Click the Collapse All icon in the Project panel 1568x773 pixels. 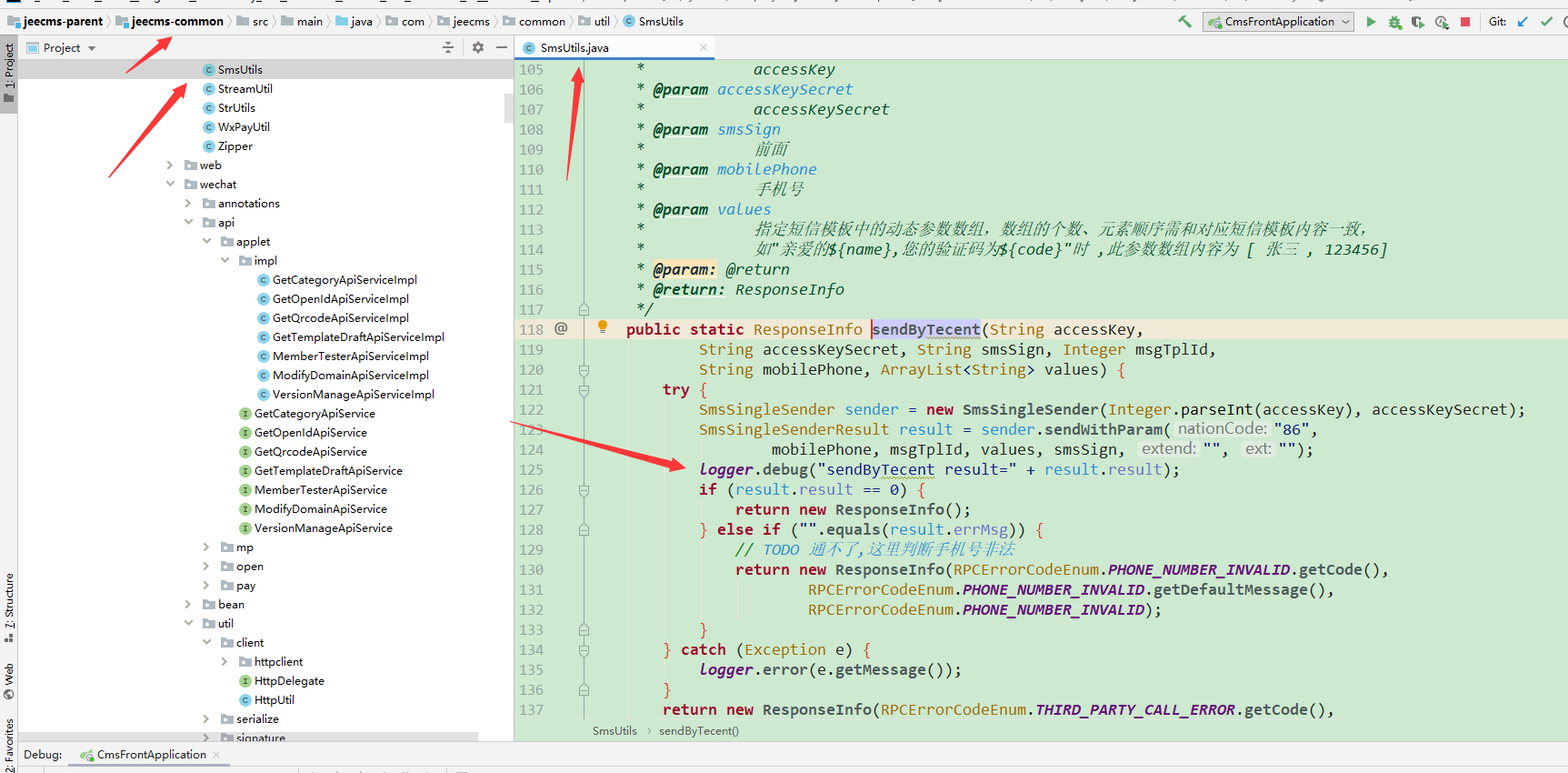(448, 47)
